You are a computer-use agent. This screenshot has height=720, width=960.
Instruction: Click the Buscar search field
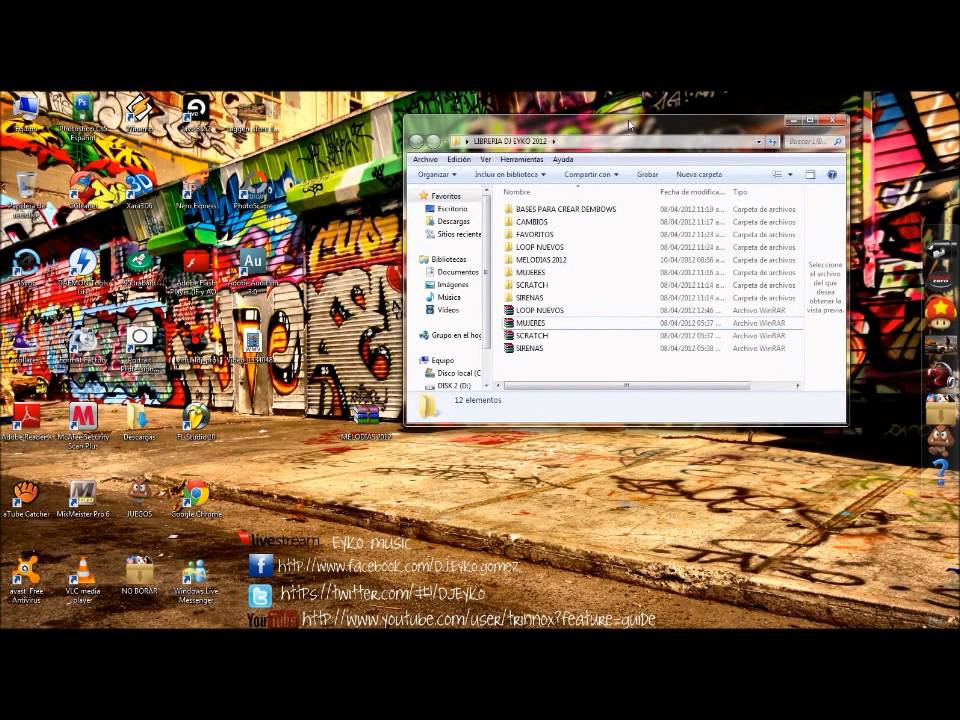click(x=814, y=141)
